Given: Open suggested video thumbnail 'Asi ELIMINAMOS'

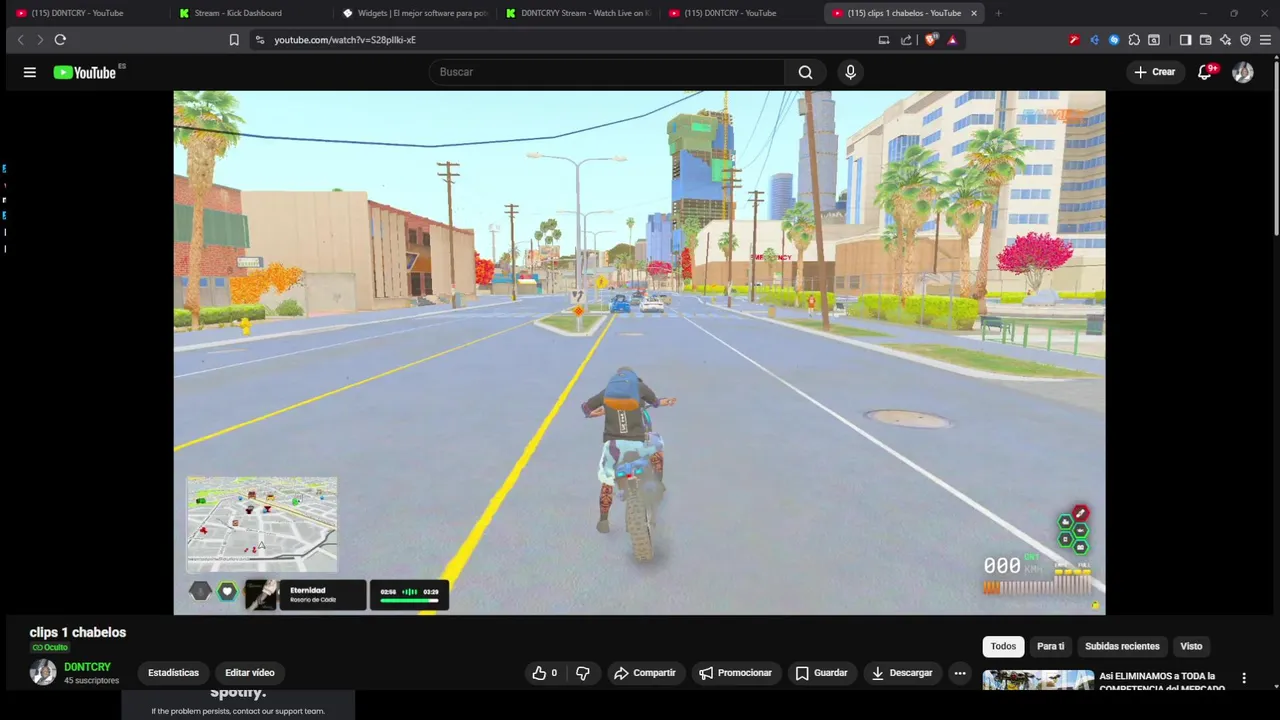Looking at the screenshot, I should 1038,680.
